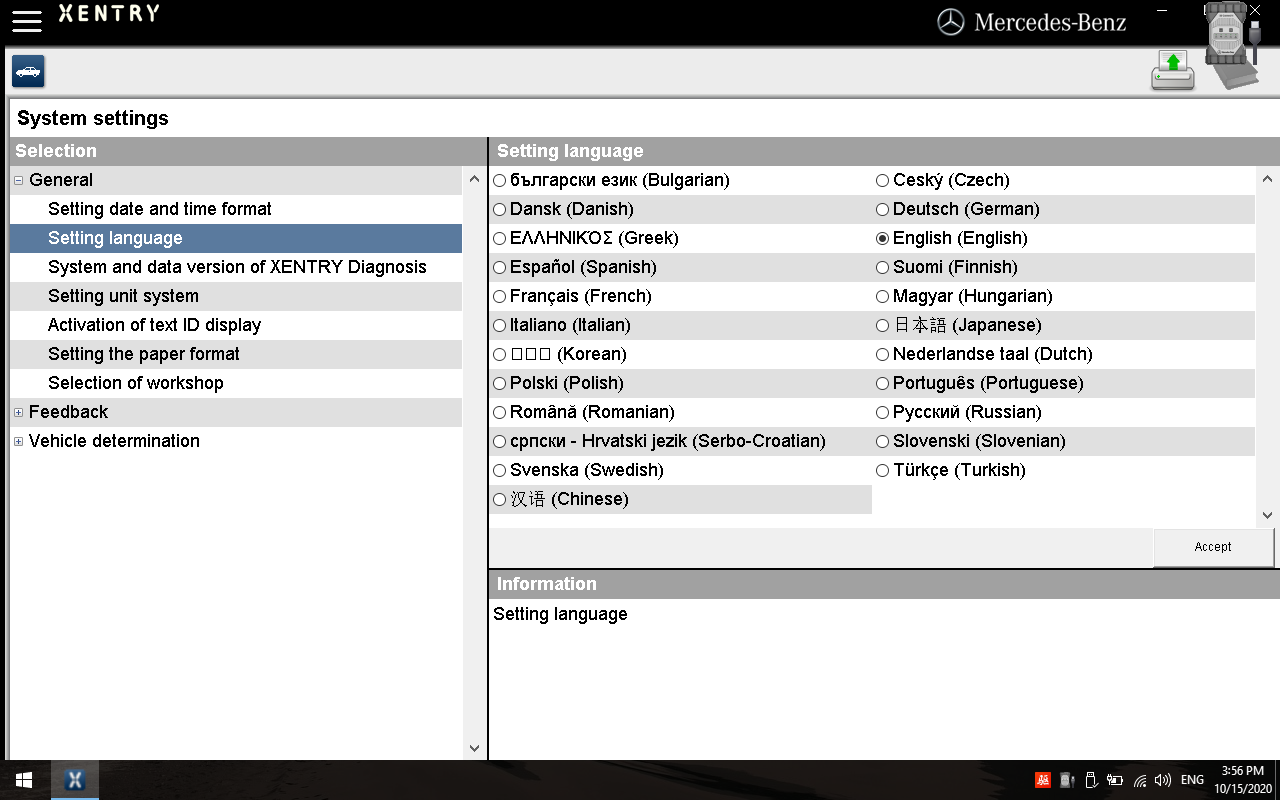Select Magyar (Hungarian) radio button

click(x=883, y=297)
